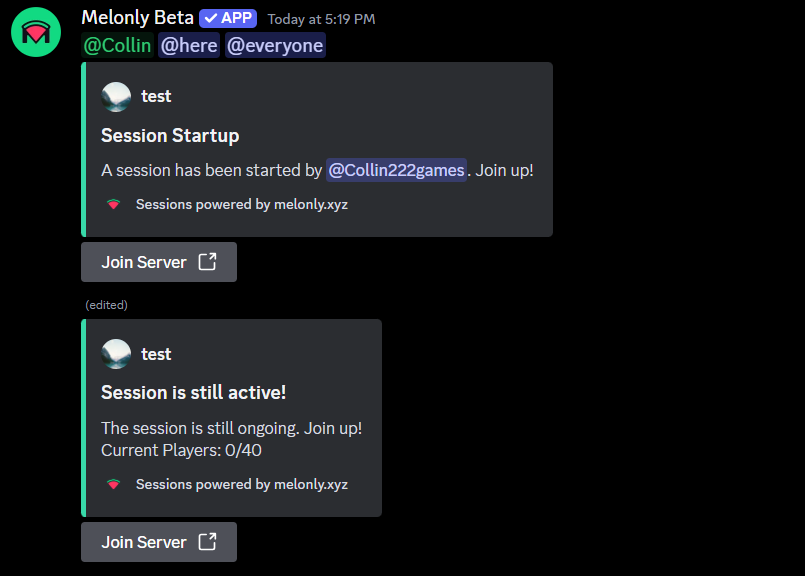Click the (edited) label

(106, 304)
